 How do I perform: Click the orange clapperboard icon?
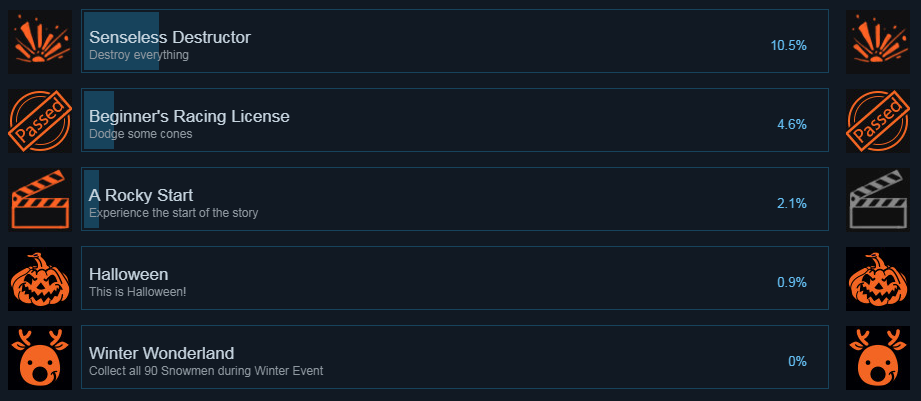point(40,200)
